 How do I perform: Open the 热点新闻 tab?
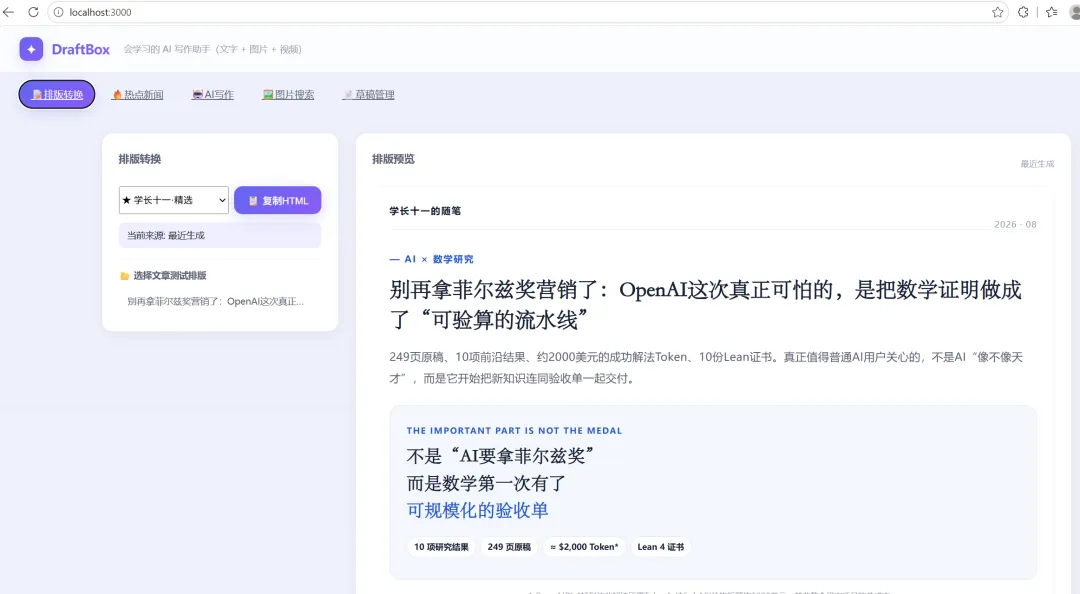pos(138,94)
